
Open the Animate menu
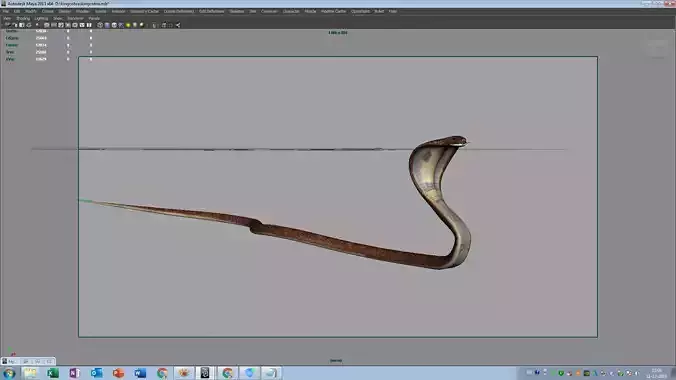(x=118, y=11)
